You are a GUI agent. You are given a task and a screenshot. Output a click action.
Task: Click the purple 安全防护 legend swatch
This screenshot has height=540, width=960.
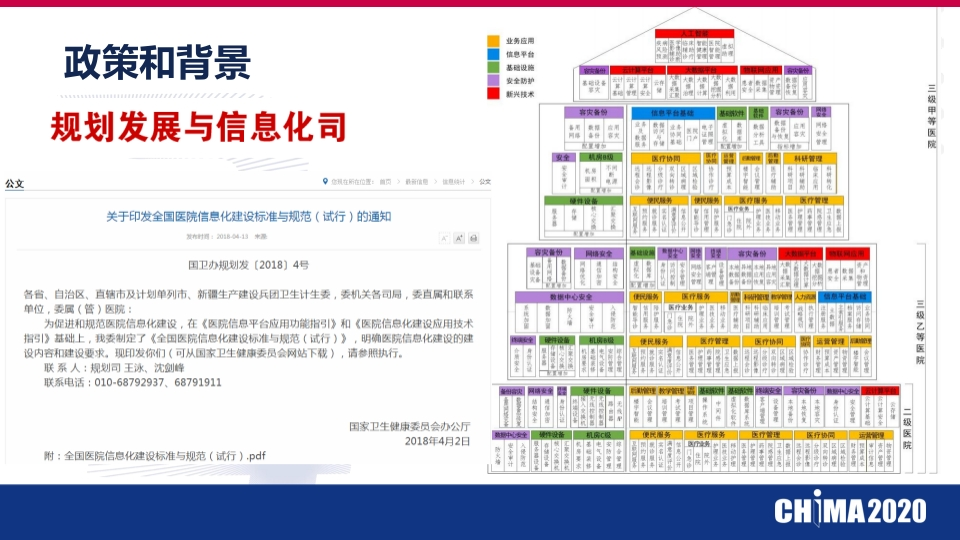[493, 81]
